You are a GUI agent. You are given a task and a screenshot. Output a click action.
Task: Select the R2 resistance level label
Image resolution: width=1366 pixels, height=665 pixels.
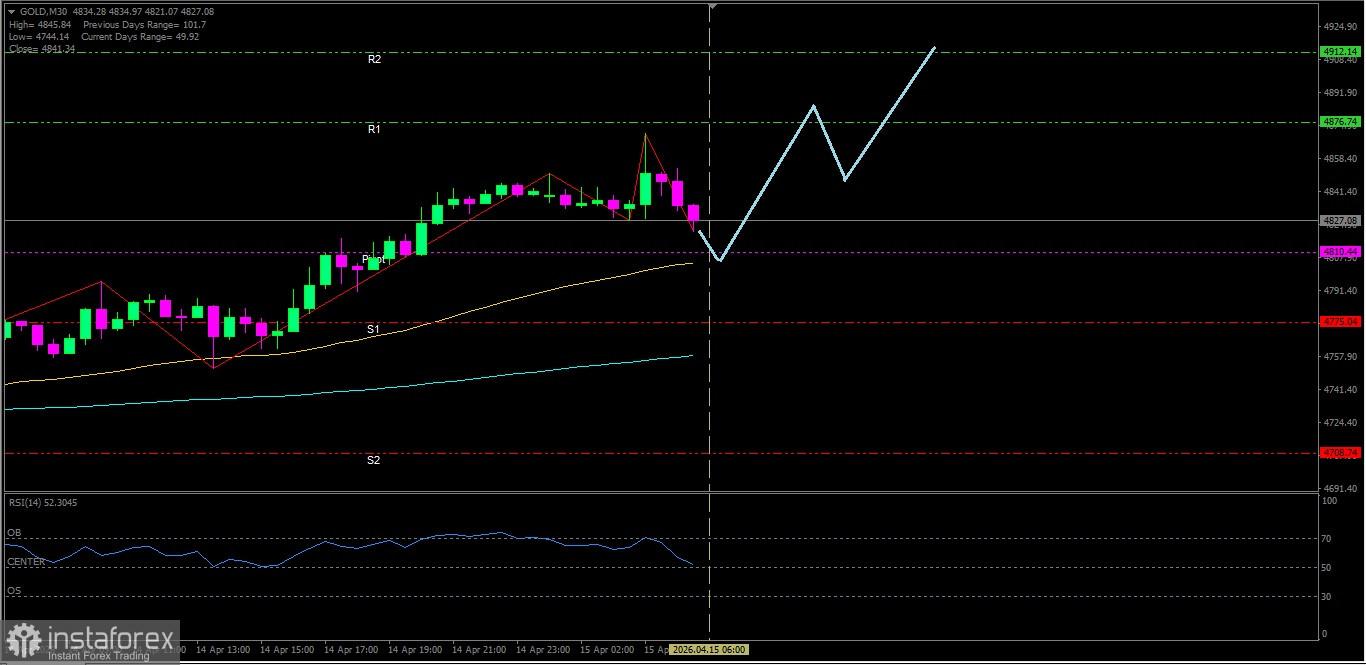coord(374,59)
